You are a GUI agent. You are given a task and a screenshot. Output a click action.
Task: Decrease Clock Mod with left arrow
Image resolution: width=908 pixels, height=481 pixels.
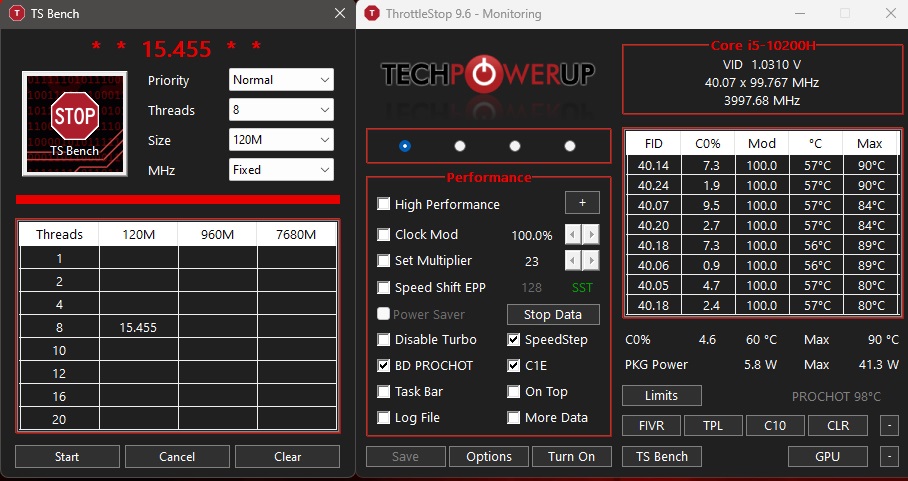point(573,234)
